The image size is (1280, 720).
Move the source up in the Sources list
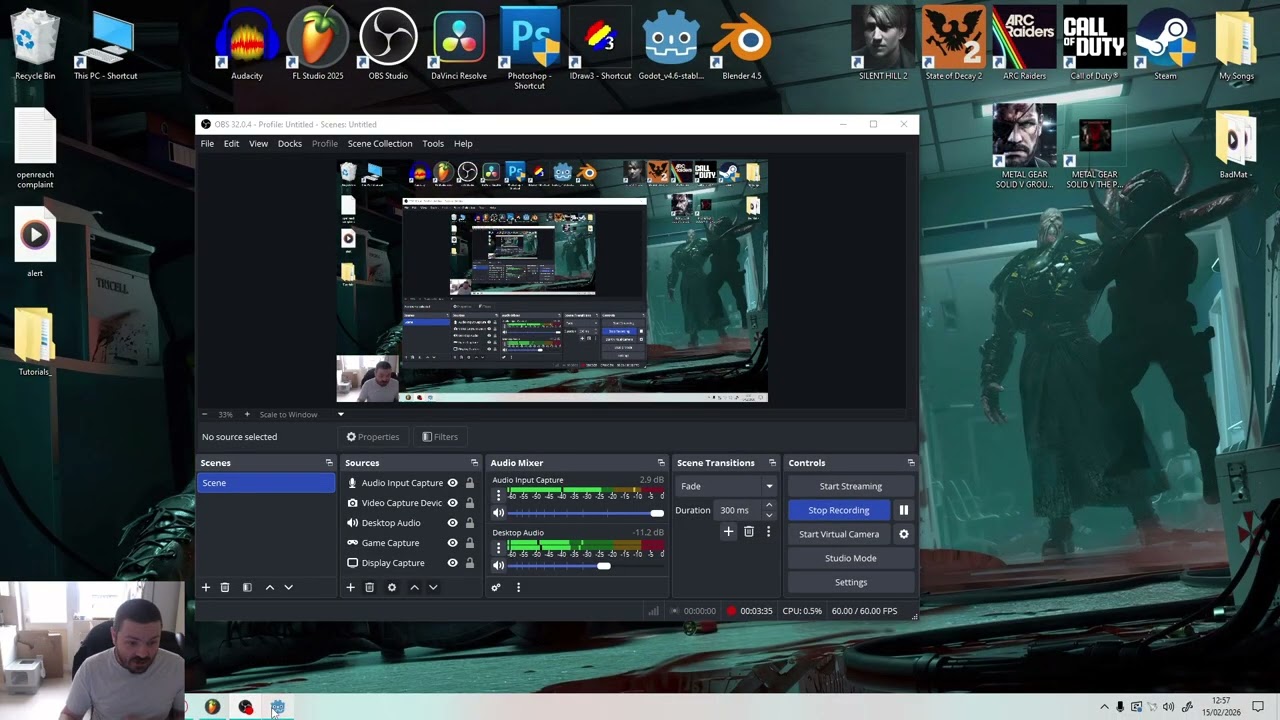click(414, 587)
